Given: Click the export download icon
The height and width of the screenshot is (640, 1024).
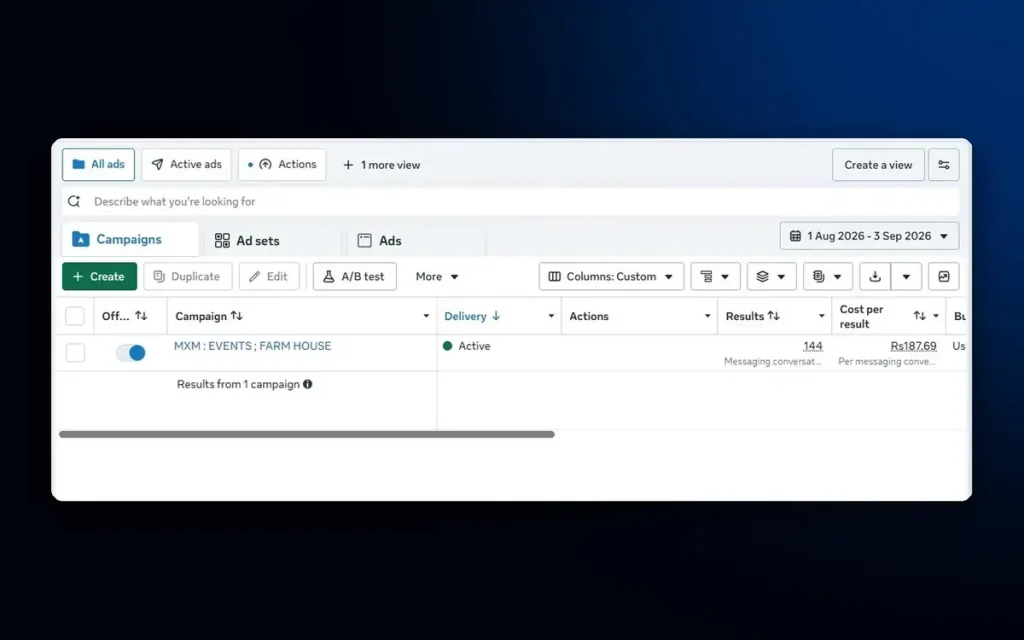Looking at the screenshot, I should (x=875, y=276).
